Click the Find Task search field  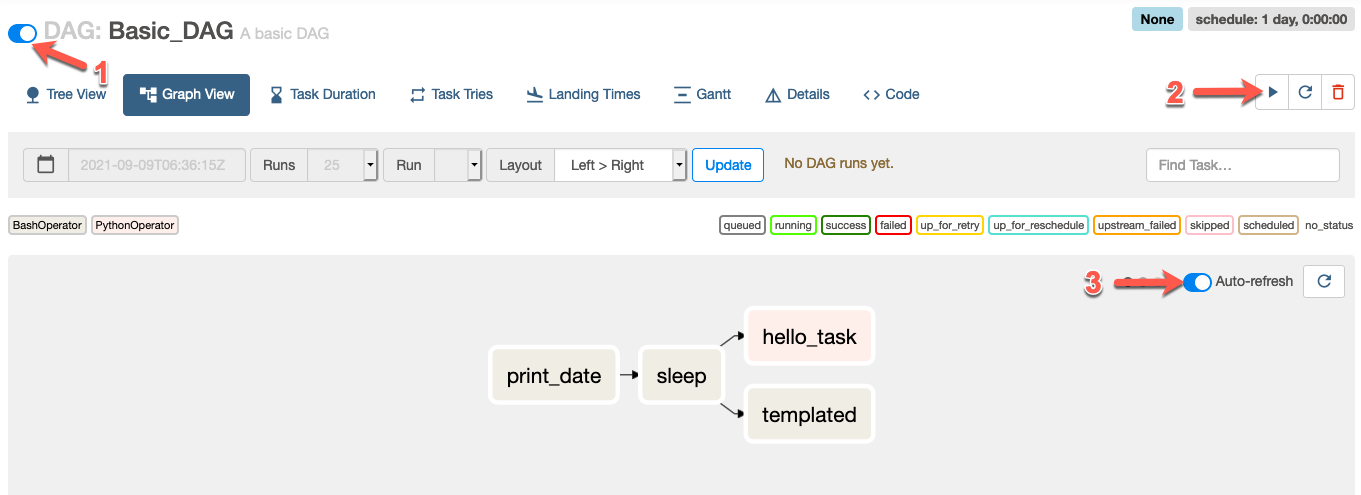1242,165
